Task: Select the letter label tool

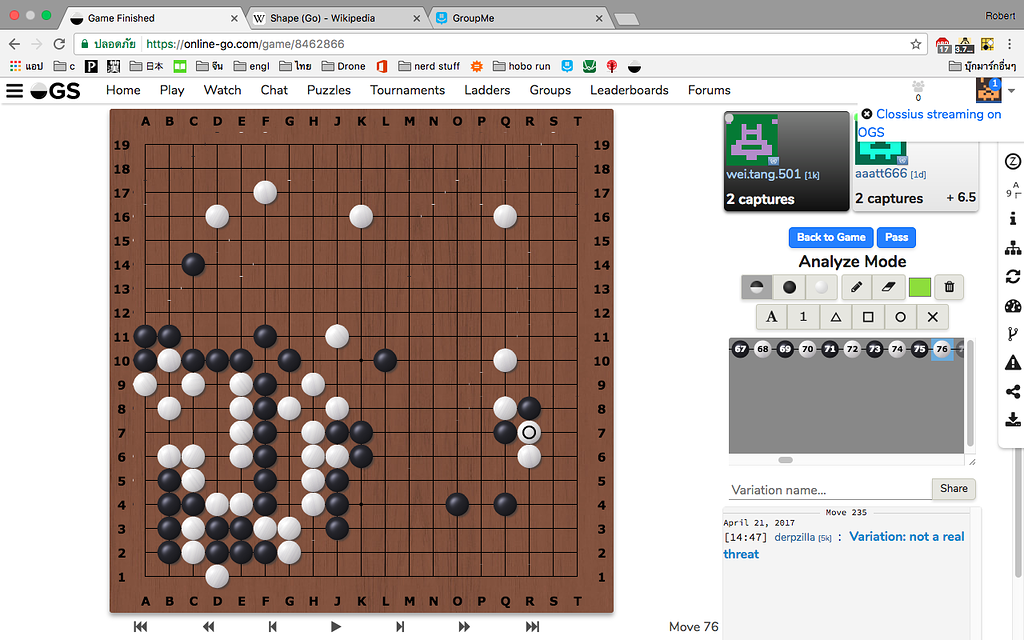Action: 771,317
